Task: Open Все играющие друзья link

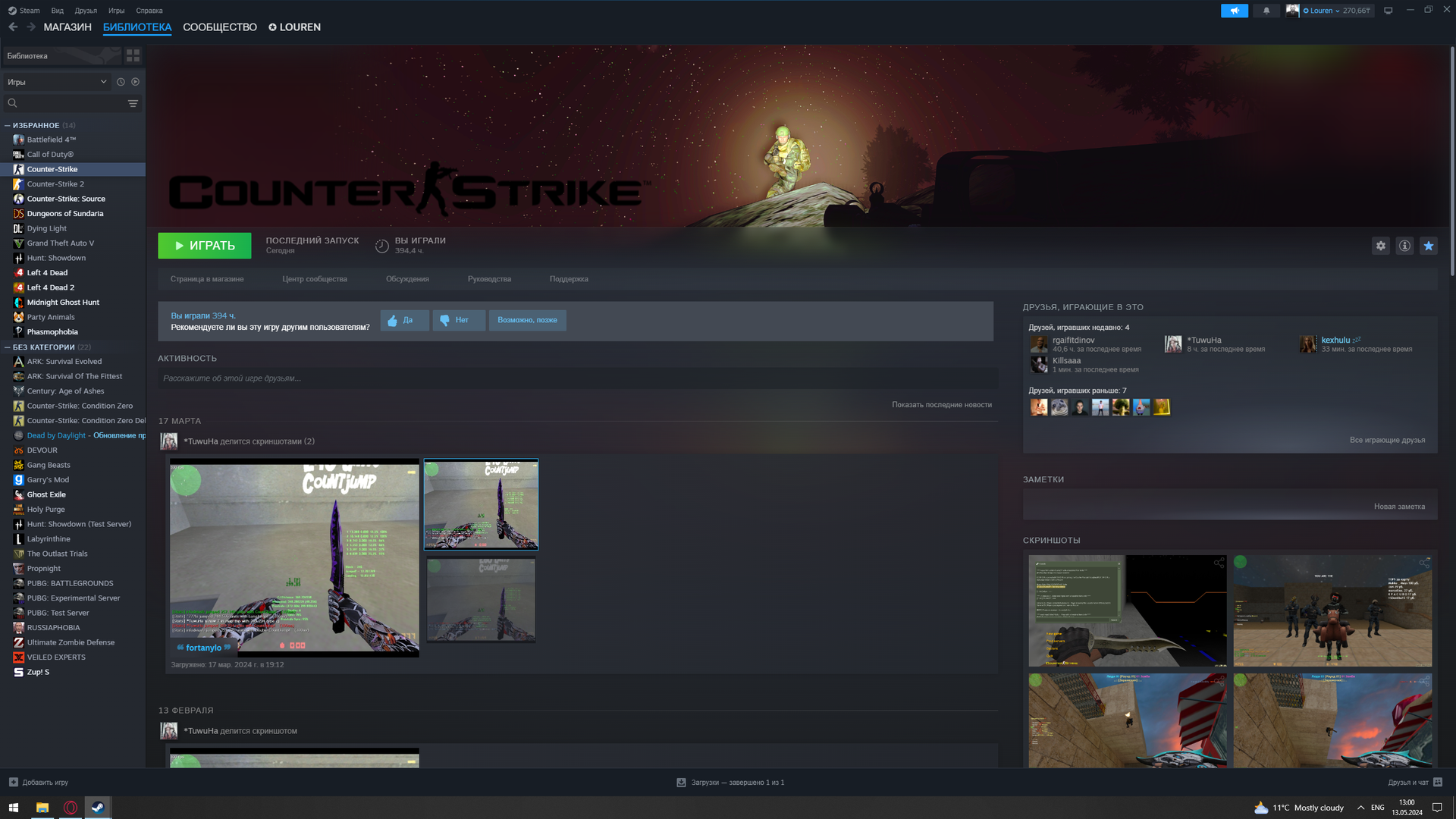Action: point(1386,440)
